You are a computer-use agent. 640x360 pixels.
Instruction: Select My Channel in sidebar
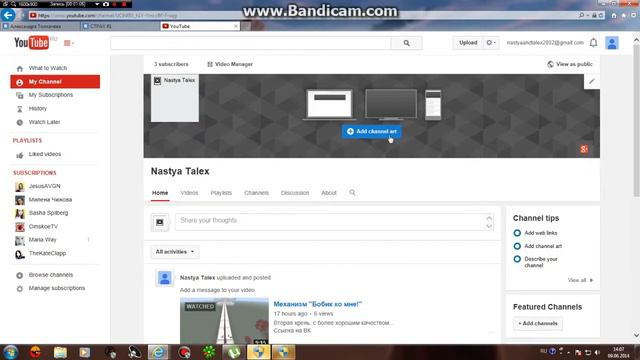click(55, 82)
